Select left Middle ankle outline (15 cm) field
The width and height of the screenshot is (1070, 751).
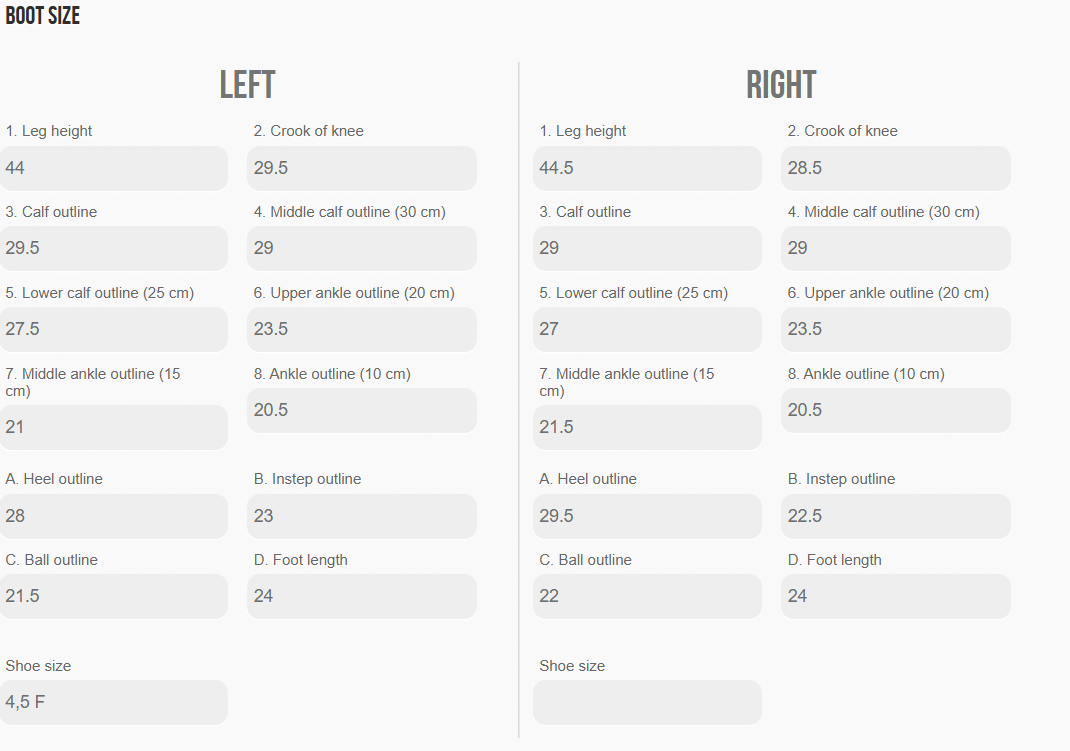tap(114, 427)
